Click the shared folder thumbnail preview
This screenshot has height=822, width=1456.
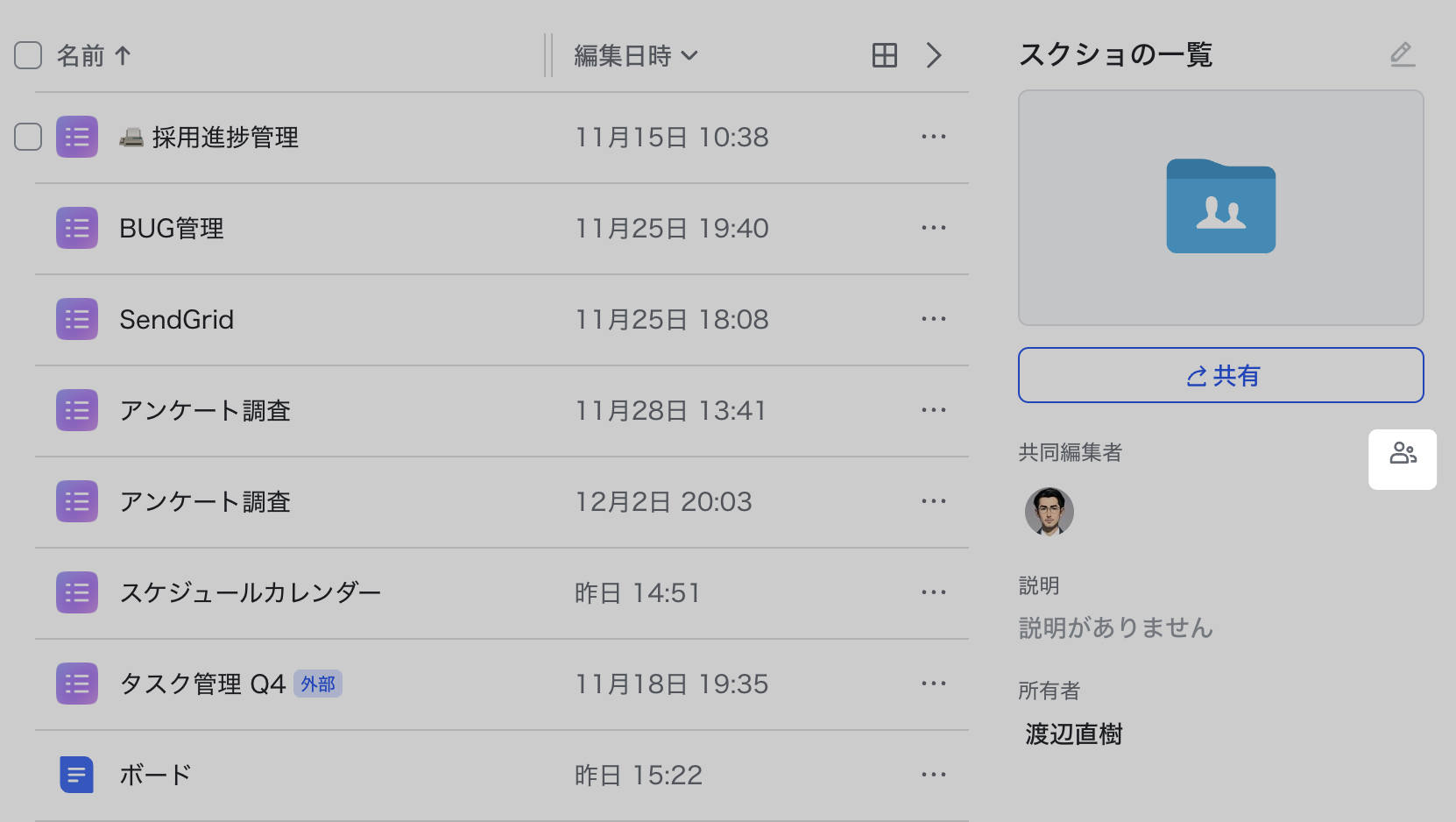pyautogui.click(x=1220, y=208)
